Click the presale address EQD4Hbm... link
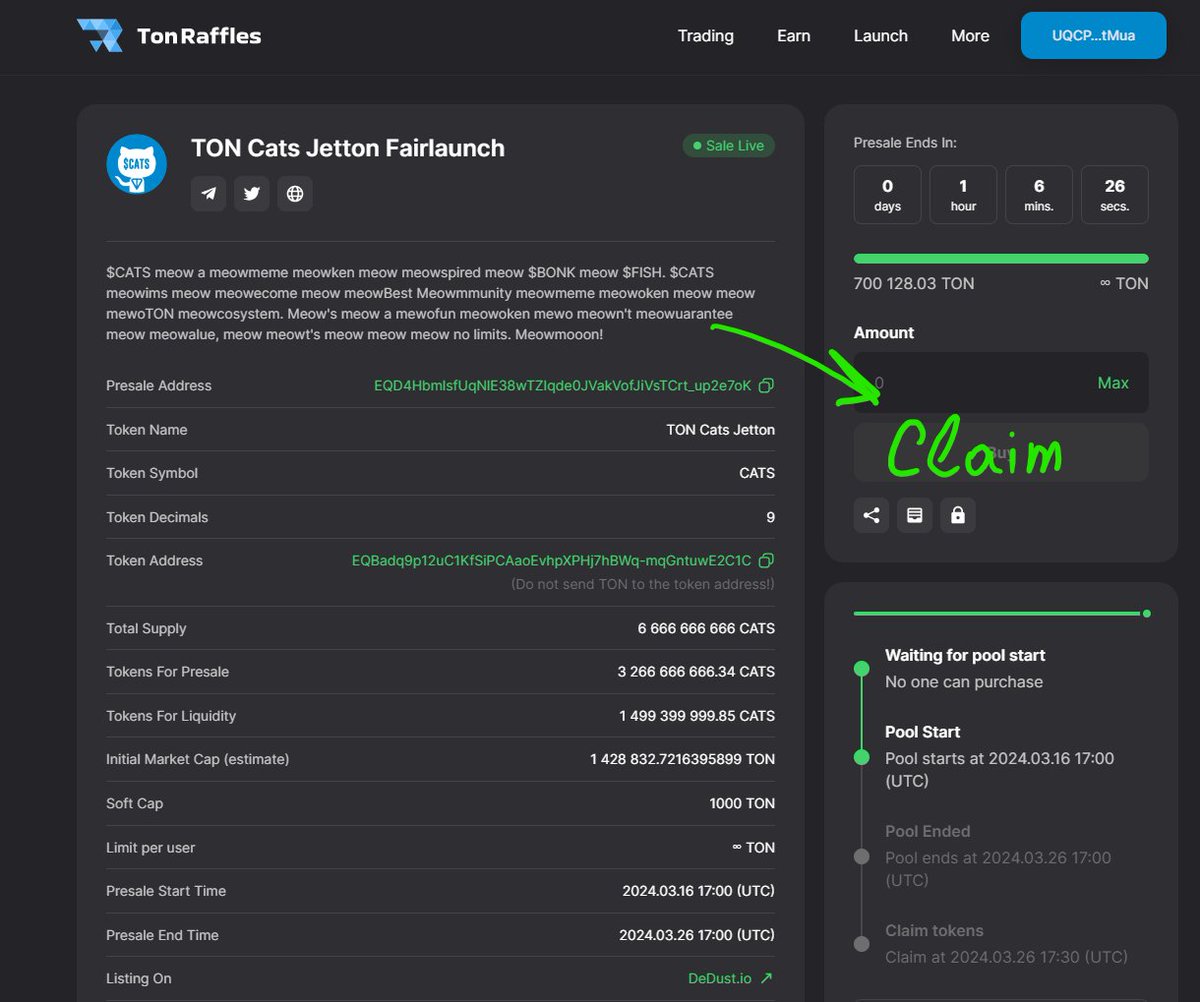The height and width of the screenshot is (1002, 1200). 562,386
